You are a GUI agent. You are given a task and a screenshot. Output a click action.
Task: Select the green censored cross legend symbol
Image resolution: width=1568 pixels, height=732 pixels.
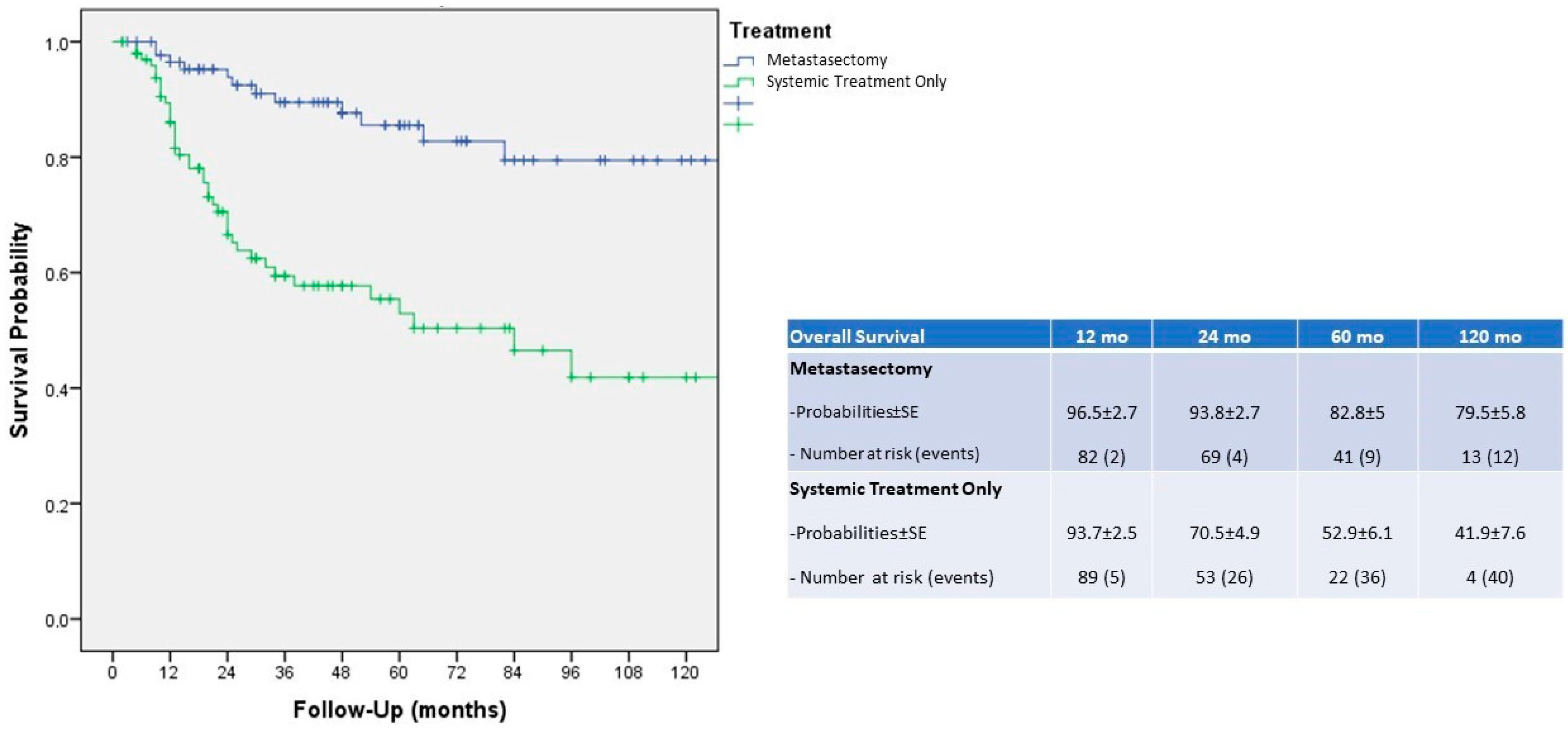coord(738,125)
